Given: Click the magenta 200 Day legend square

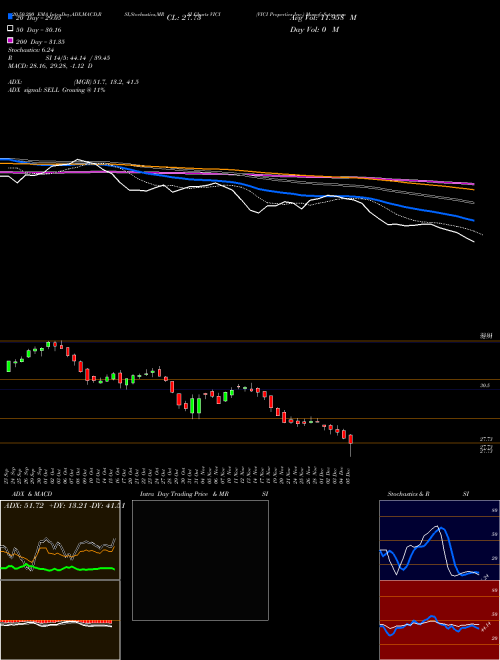Looking at the screenshot, I should coord(10,40).
